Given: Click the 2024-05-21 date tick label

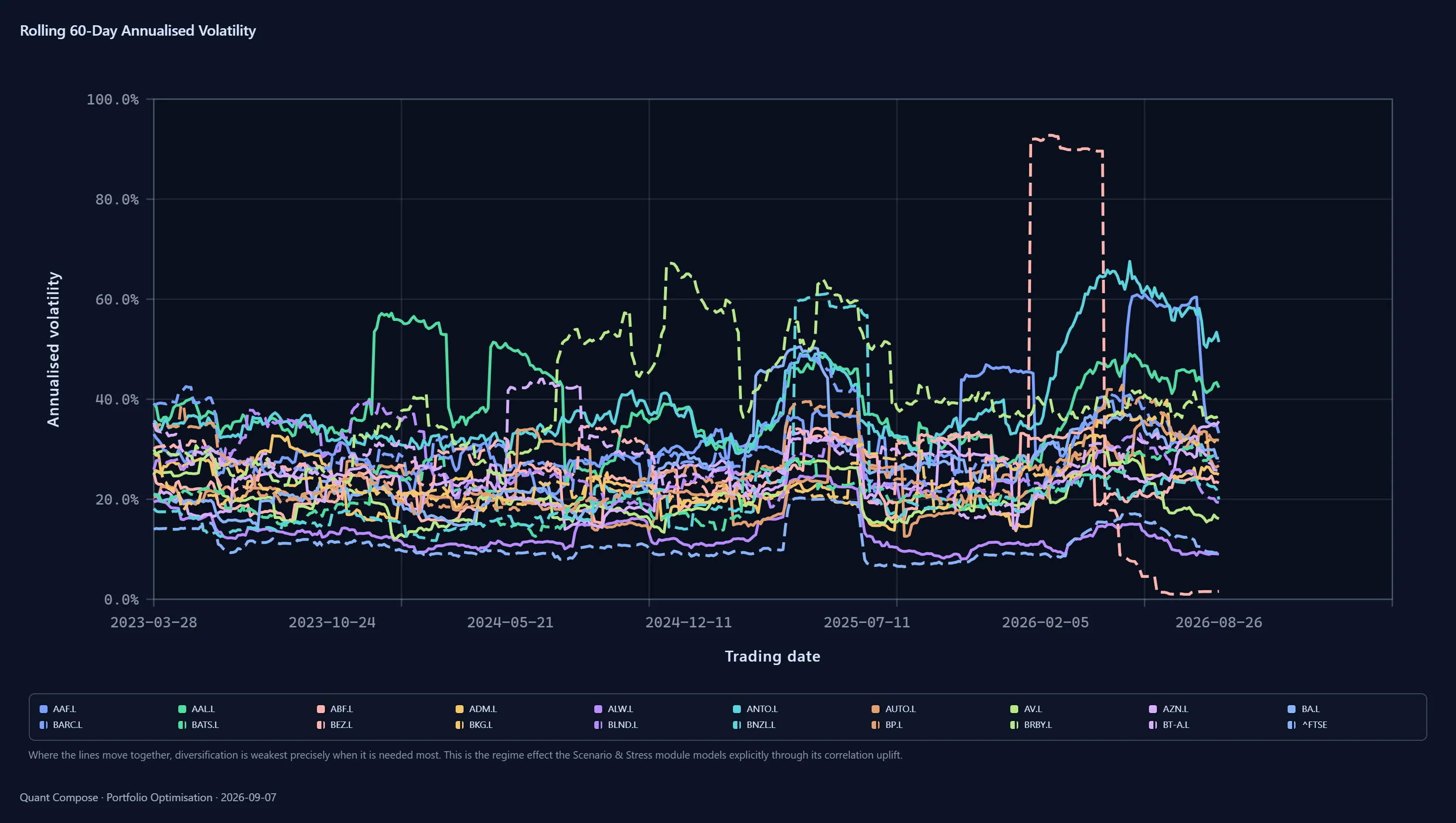Looking at the screenshot, I should [510, 622].
